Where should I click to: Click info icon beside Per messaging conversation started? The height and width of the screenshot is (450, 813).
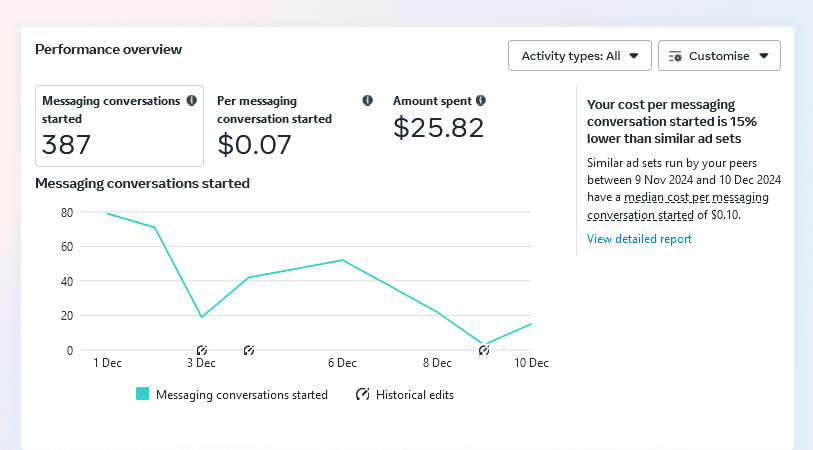(x=368, y=101)
